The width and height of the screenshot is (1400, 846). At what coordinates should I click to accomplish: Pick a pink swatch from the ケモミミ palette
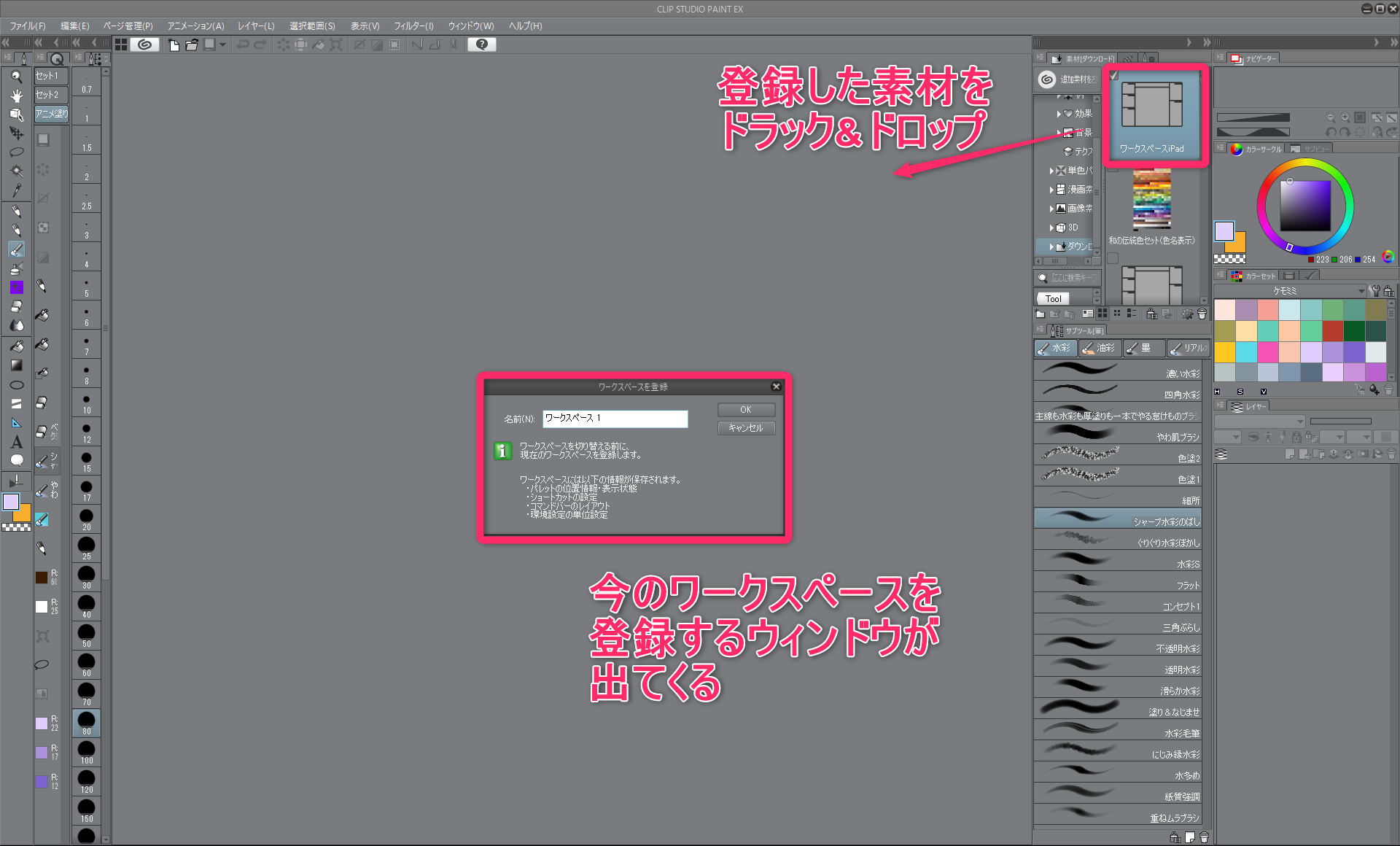tap(1269, 352)
